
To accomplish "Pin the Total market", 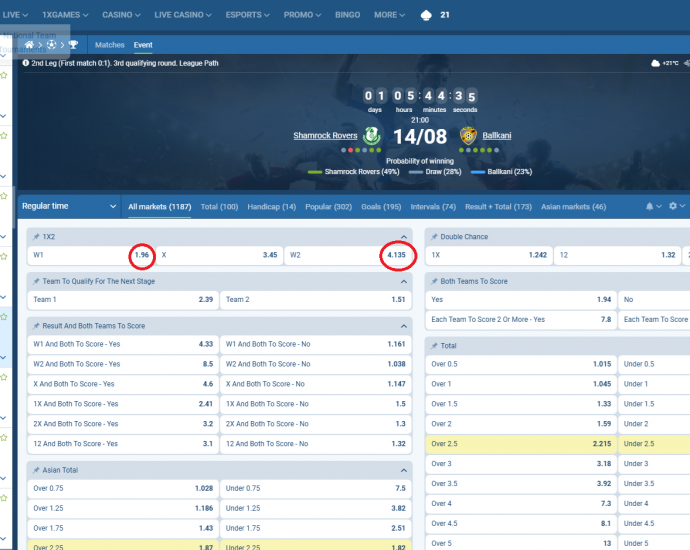I will [434, 346].
